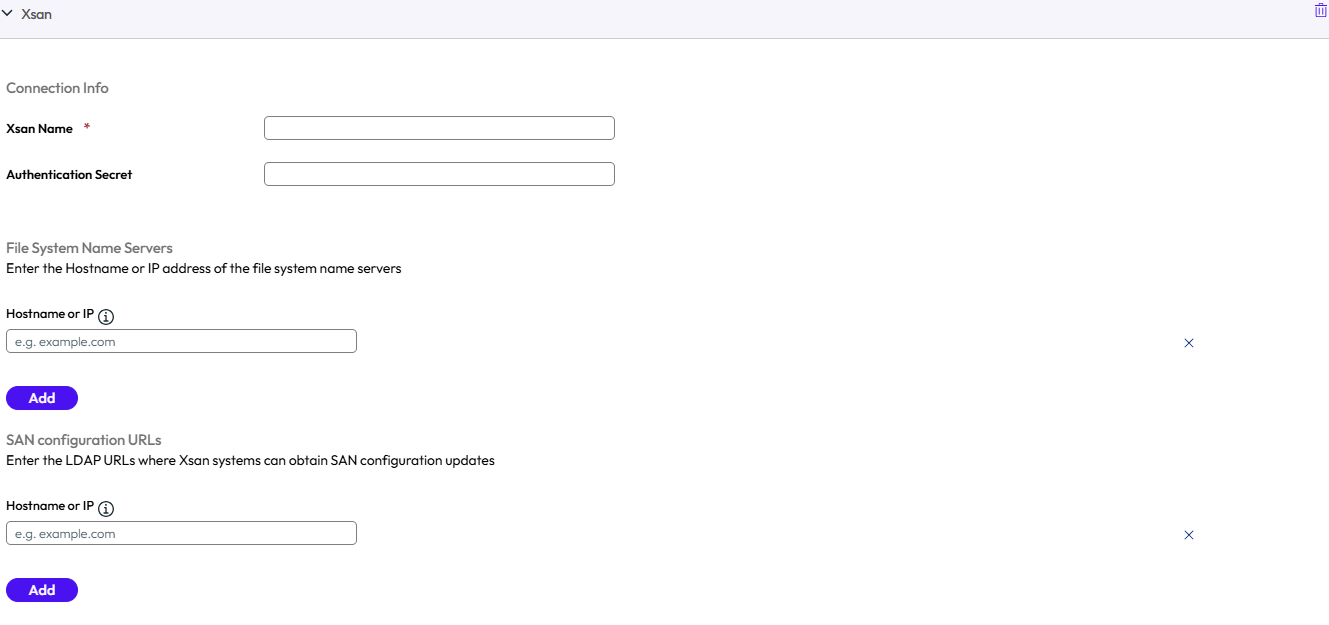Click the SAN configuration URLs heading
The height and width of the screenshot is (625, 1329).
click(84, 440)
